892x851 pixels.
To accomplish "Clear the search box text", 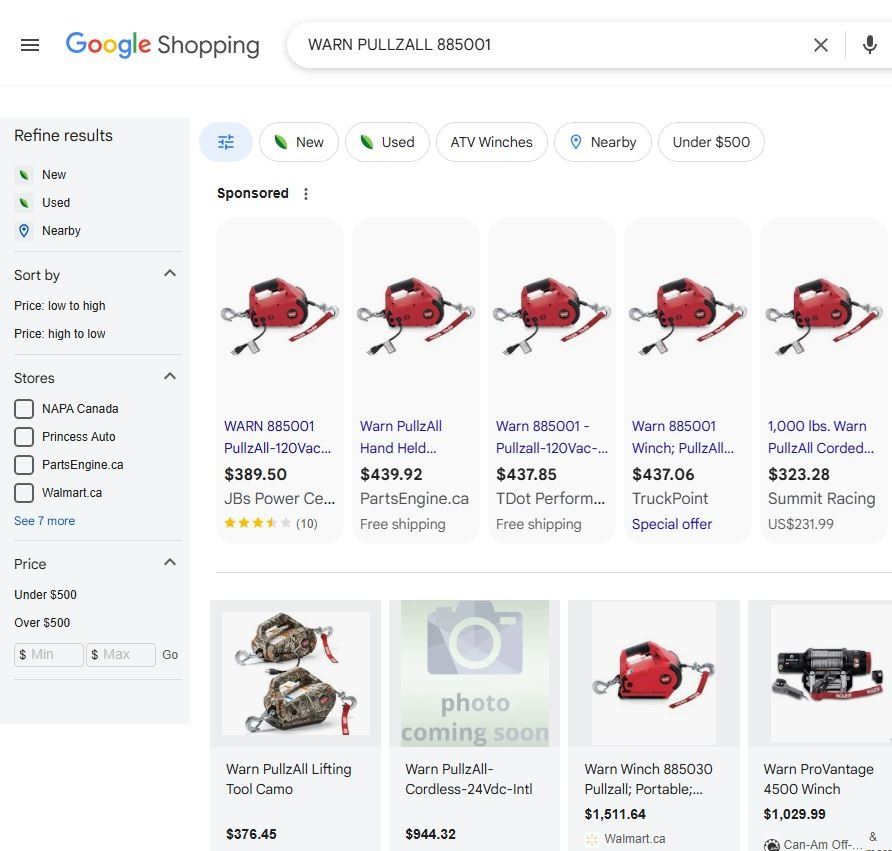I will click(820, 45).
